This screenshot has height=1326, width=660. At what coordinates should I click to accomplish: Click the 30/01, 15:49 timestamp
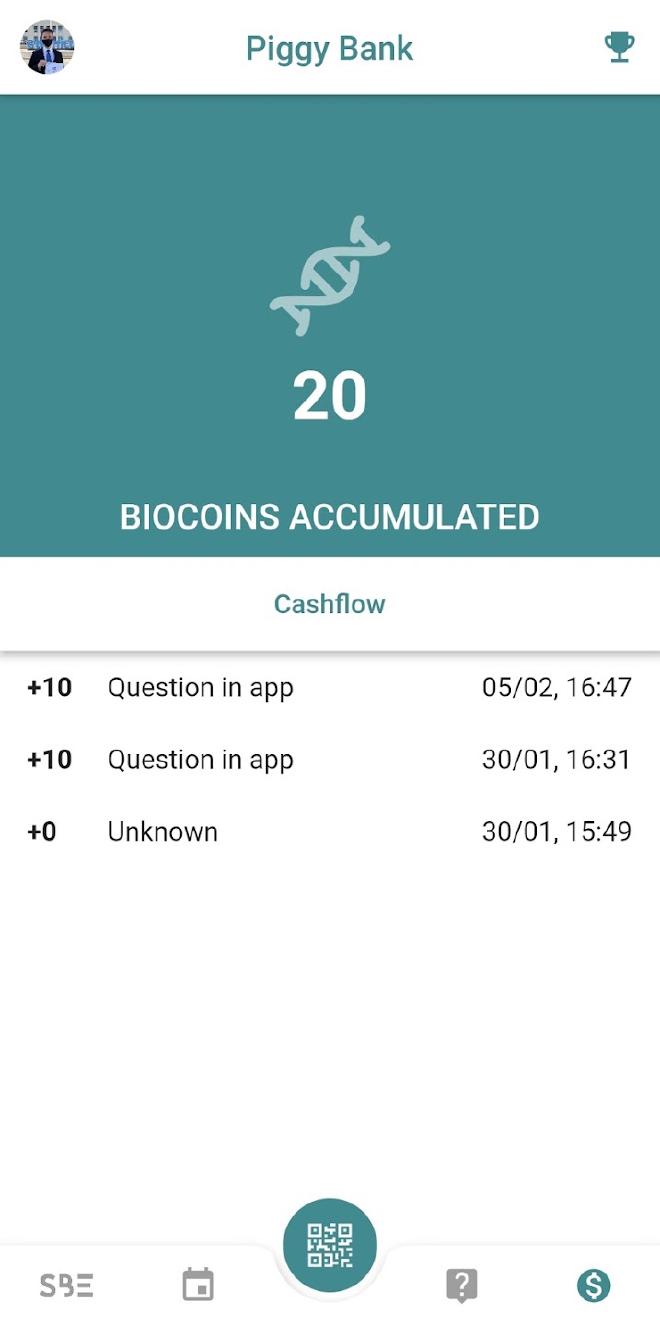[556, 831]
